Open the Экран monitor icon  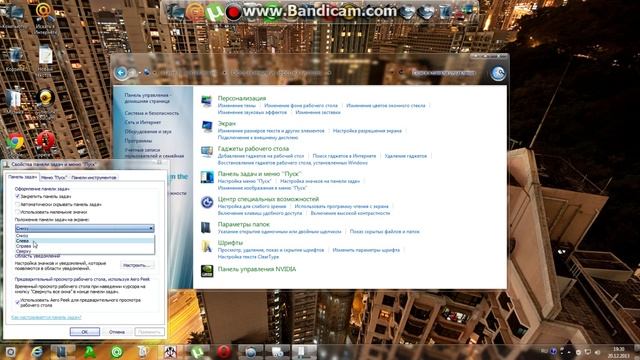[x=207, y=127]
